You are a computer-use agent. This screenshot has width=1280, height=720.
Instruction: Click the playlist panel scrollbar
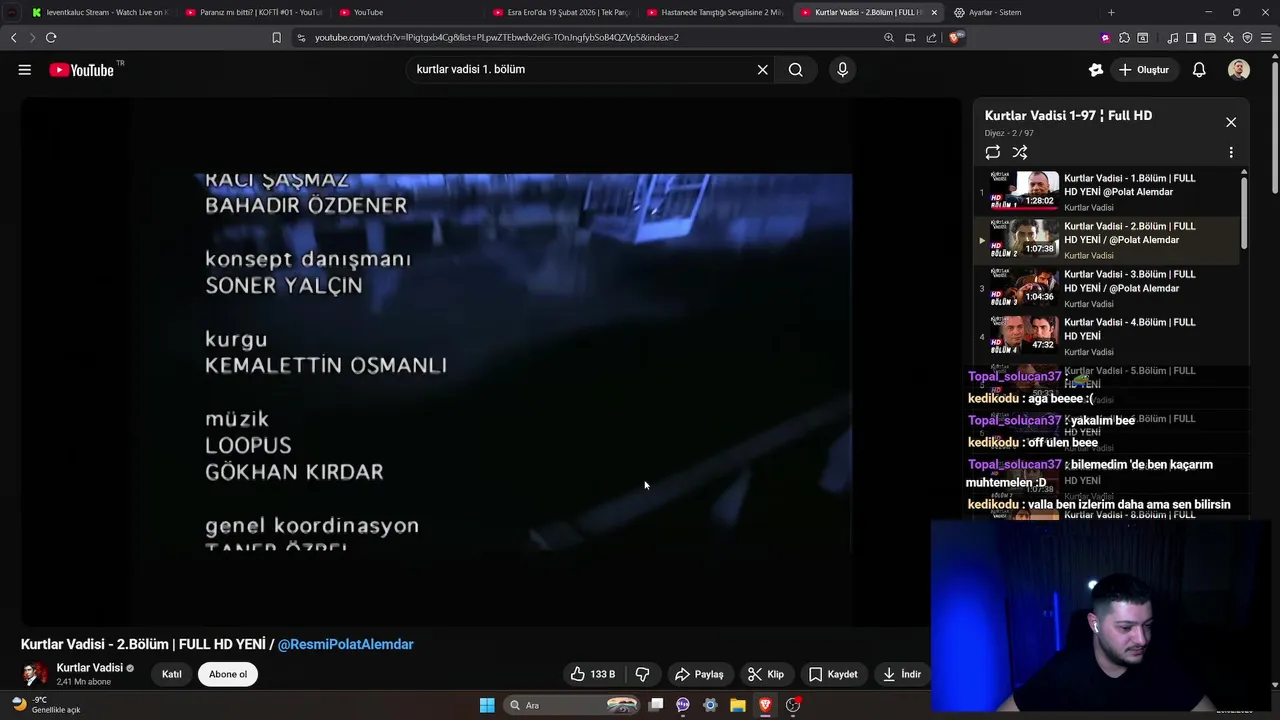point(1244,212)
